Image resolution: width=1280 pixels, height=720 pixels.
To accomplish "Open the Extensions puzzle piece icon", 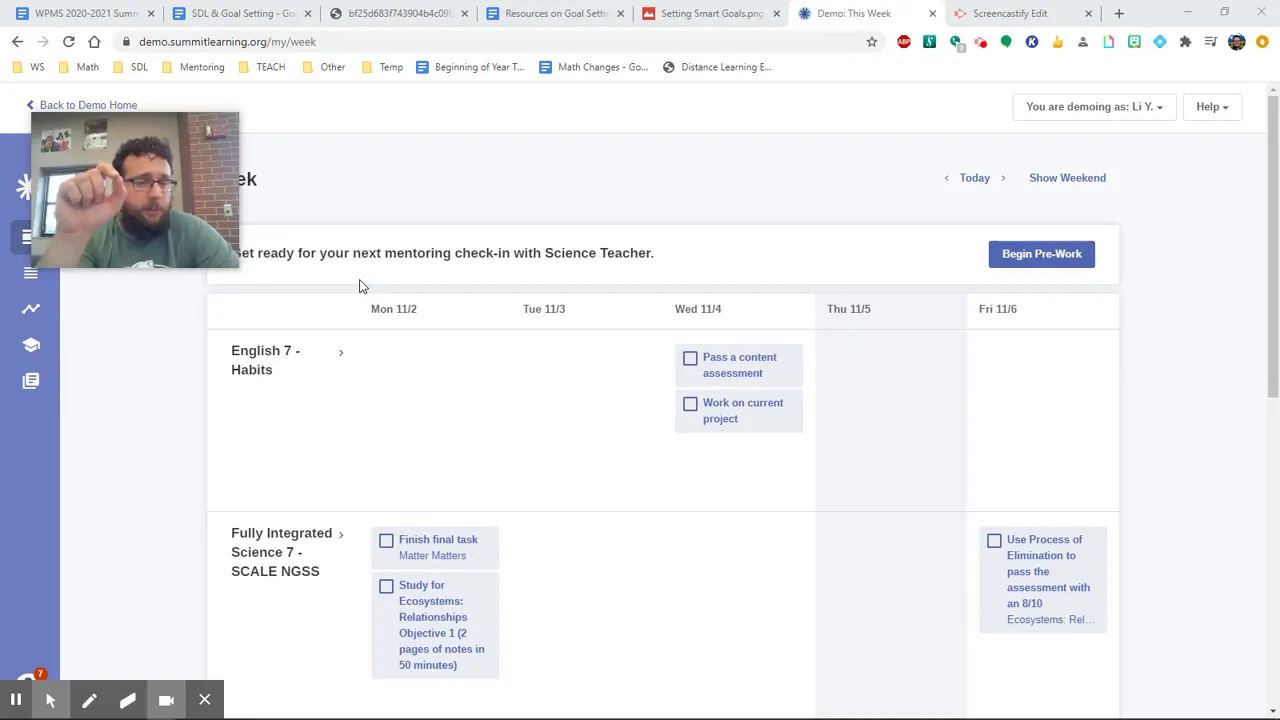I will click(x=1185, y=42).
